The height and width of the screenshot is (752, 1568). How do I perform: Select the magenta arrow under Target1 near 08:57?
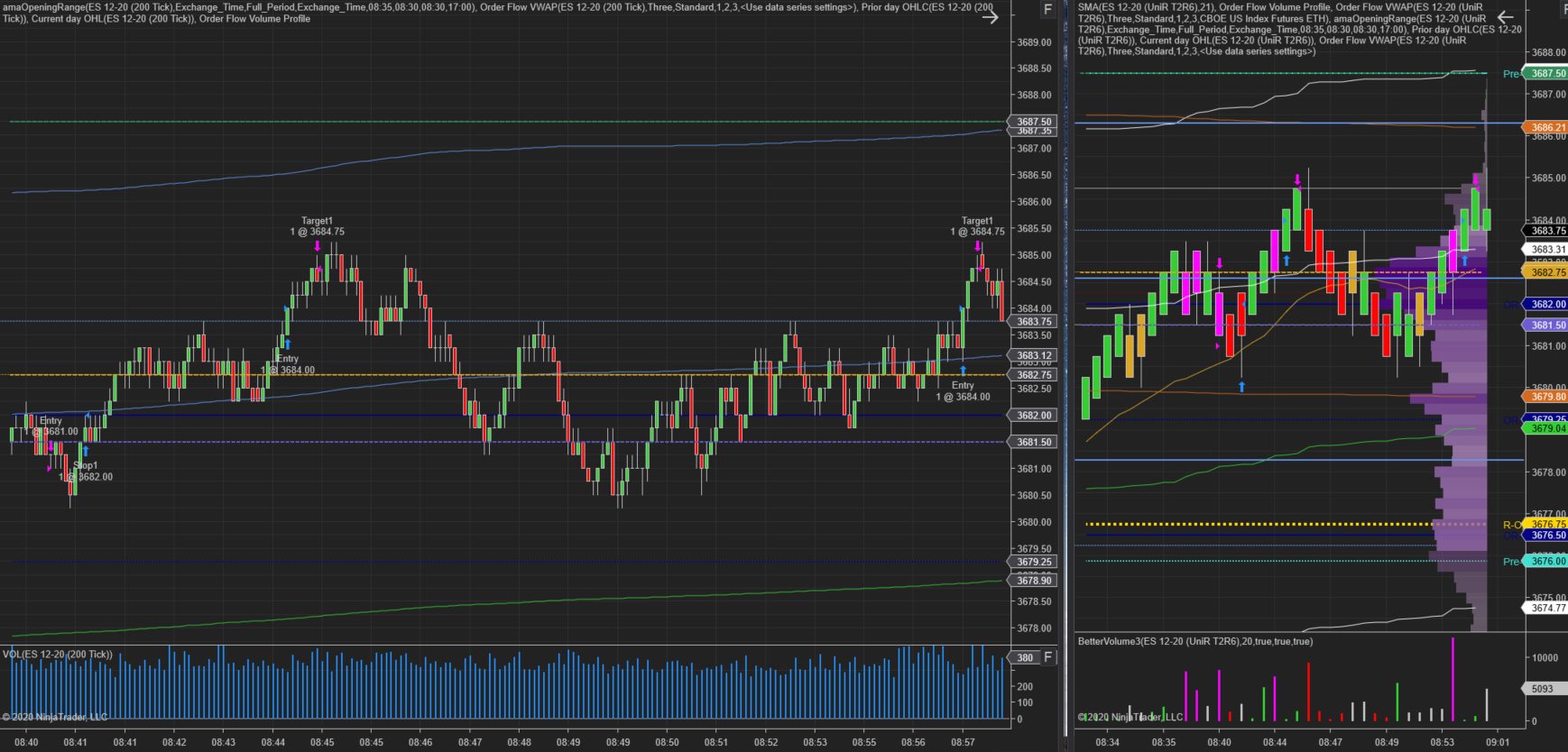(x=977, y=245)
